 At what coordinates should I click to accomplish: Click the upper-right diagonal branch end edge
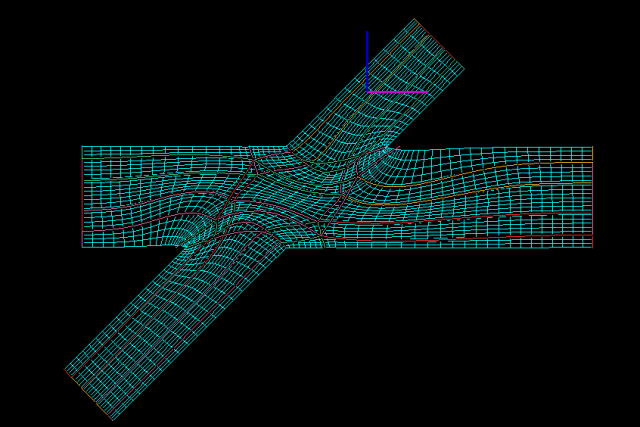click(439, 43)
